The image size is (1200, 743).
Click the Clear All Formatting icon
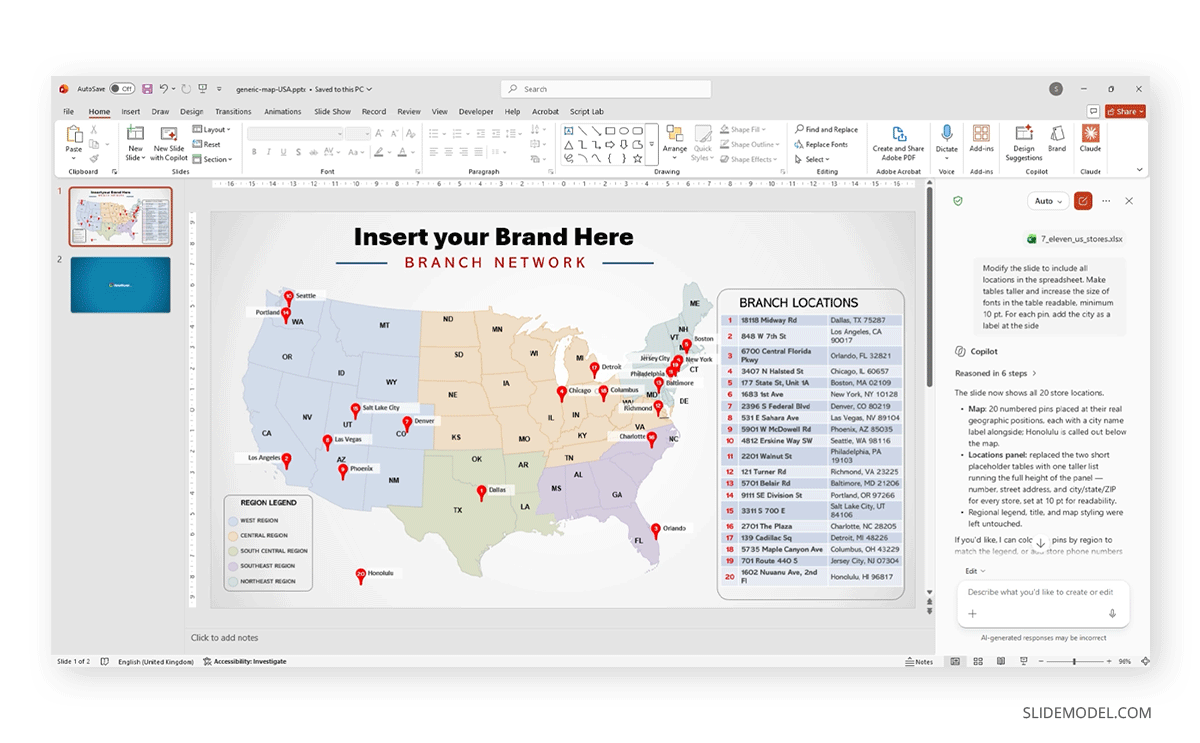[x=411, y=133]
